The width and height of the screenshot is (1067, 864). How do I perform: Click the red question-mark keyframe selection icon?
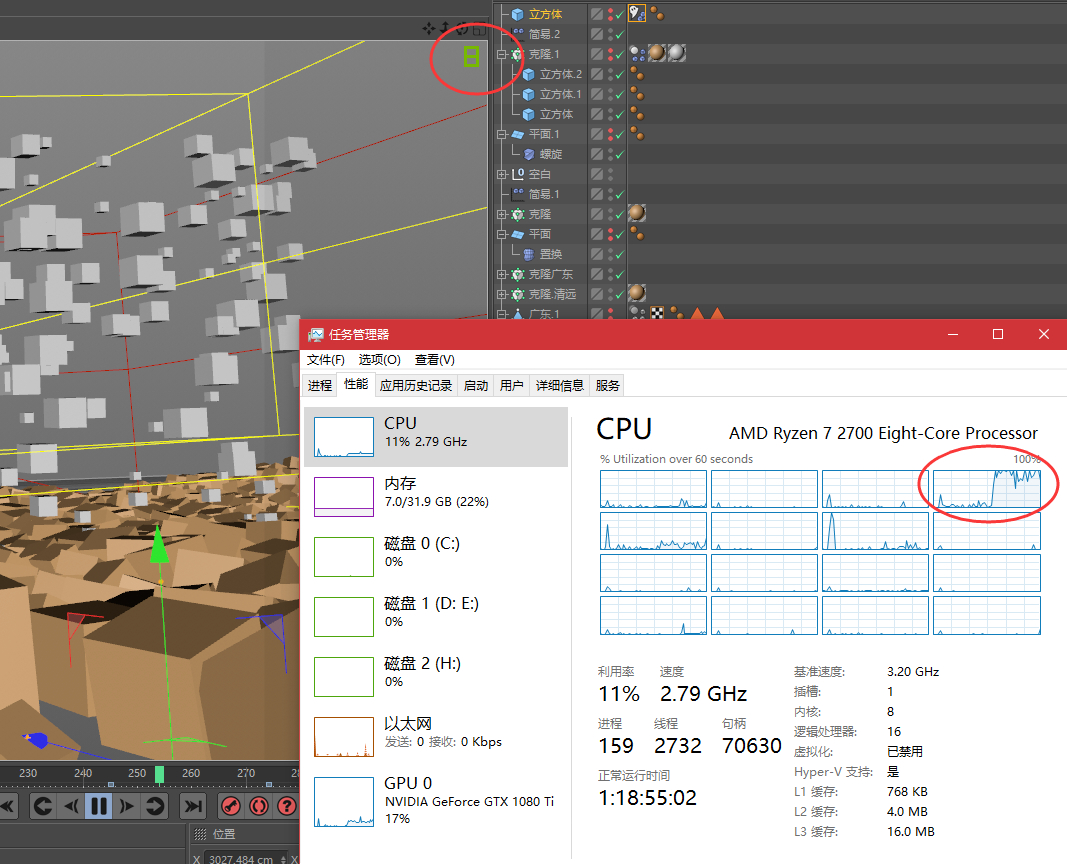(x=286, y=806)
